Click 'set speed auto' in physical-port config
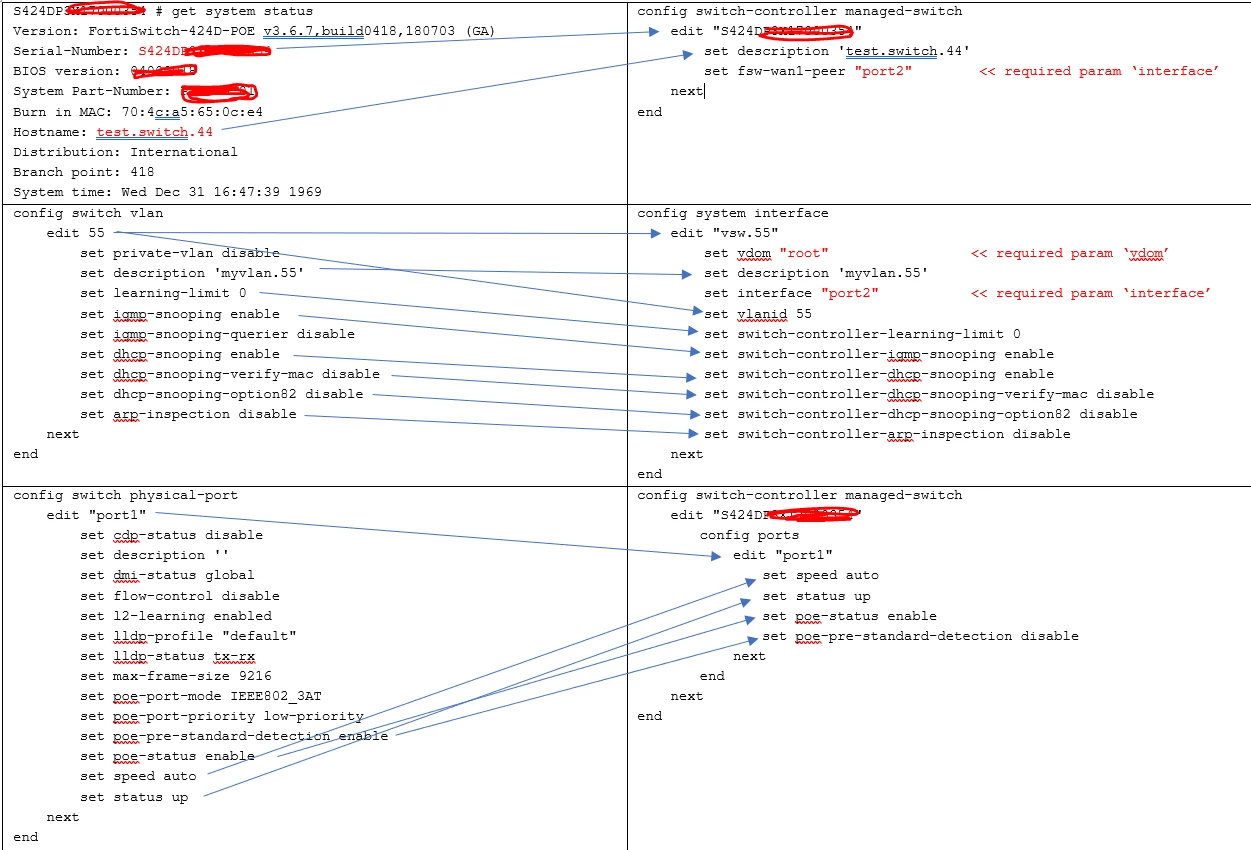Screen dimensions: 1251x850 point(138,776)
